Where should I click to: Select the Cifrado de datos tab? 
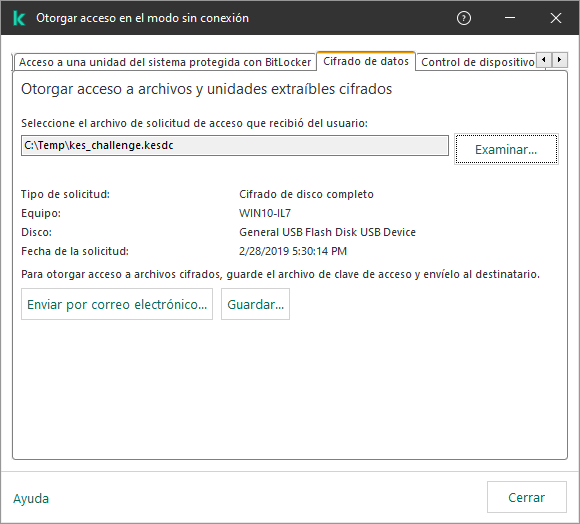(x=366, y=61)
